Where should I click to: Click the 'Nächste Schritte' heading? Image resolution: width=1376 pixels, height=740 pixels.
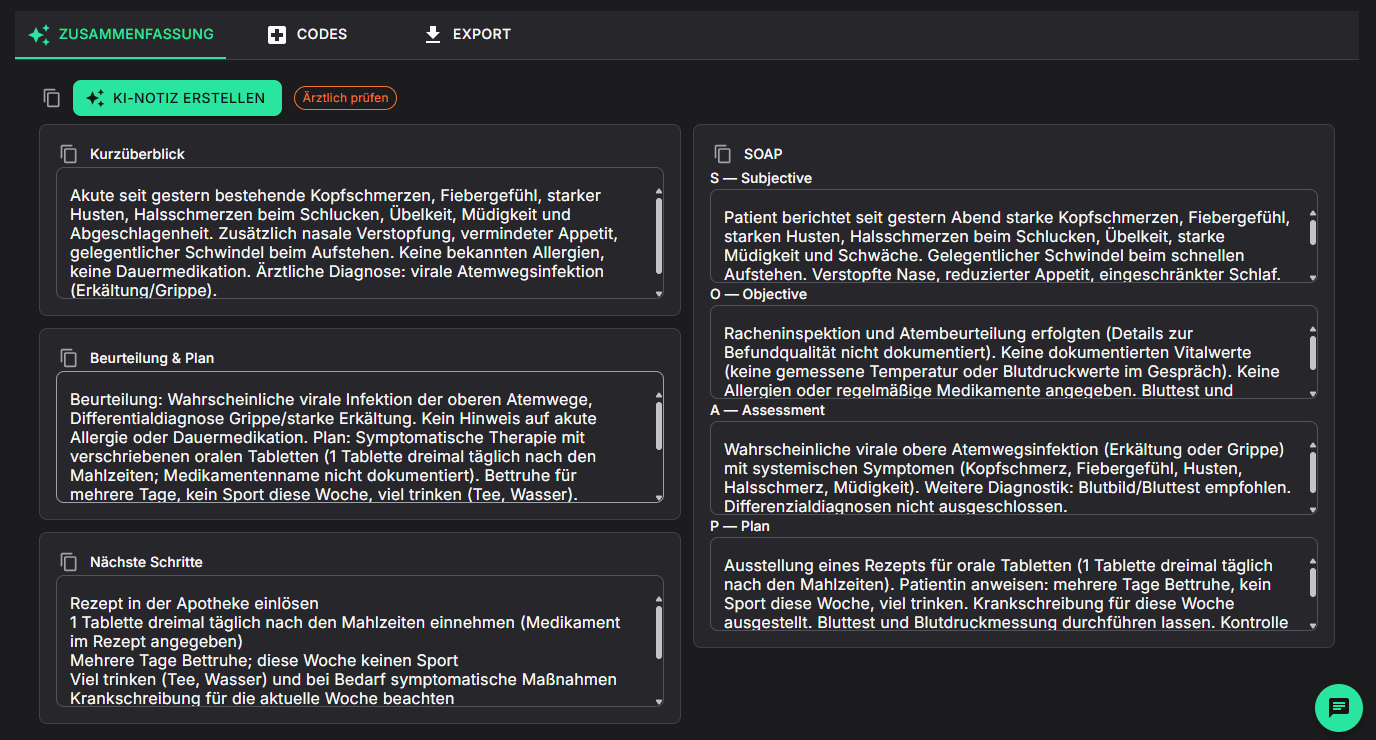pos(146,562)
